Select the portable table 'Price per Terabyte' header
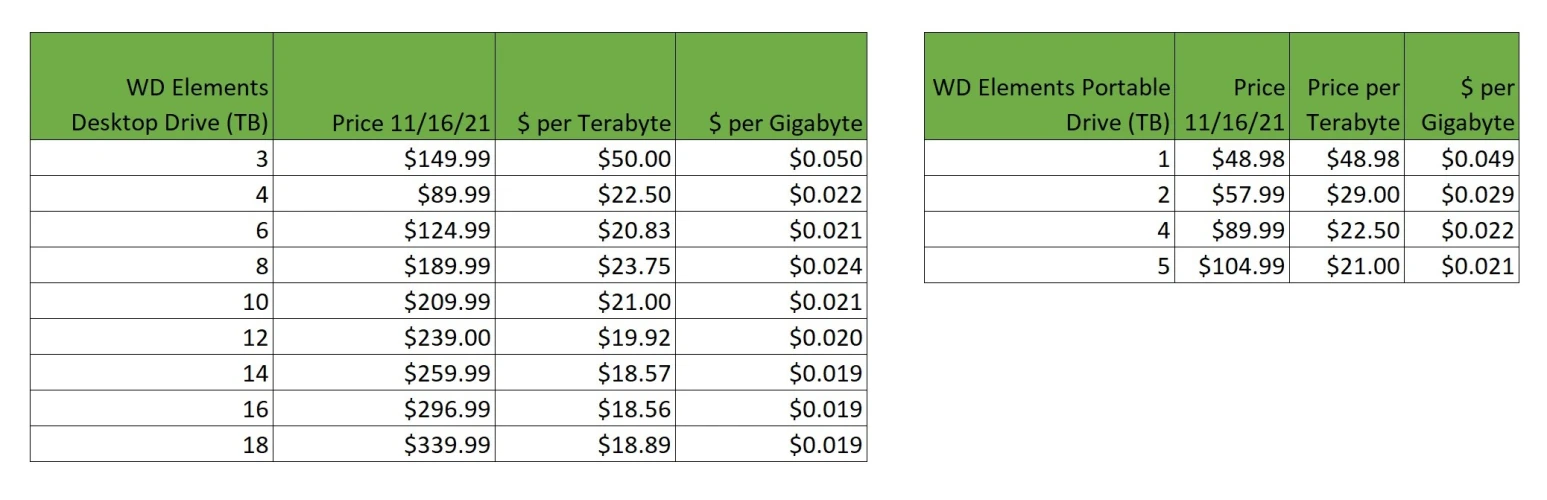Viewport: 1547px width, 500px height. coord(1352,105)
